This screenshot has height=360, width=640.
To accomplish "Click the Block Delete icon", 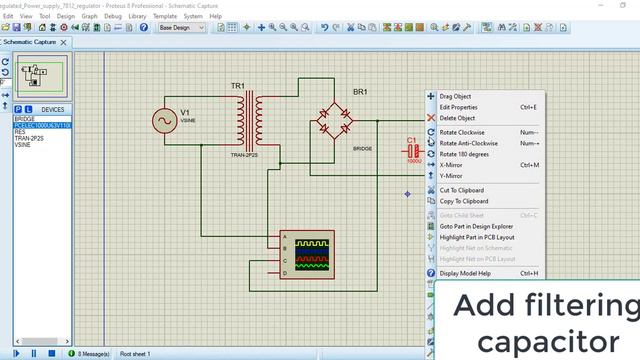I will (x=420, y=27).
